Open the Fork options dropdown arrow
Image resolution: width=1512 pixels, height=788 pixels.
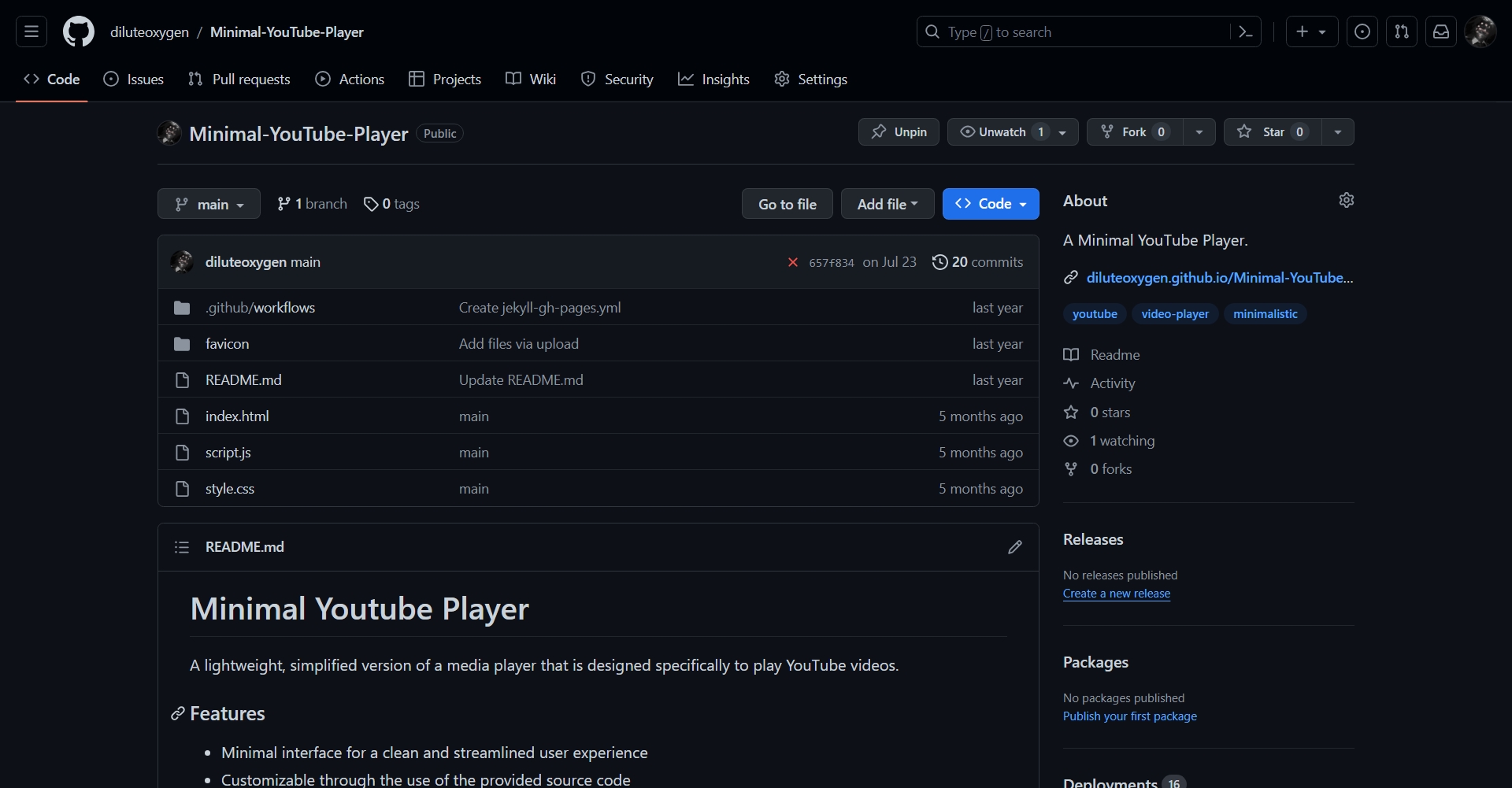click(x=1199, y=131)
